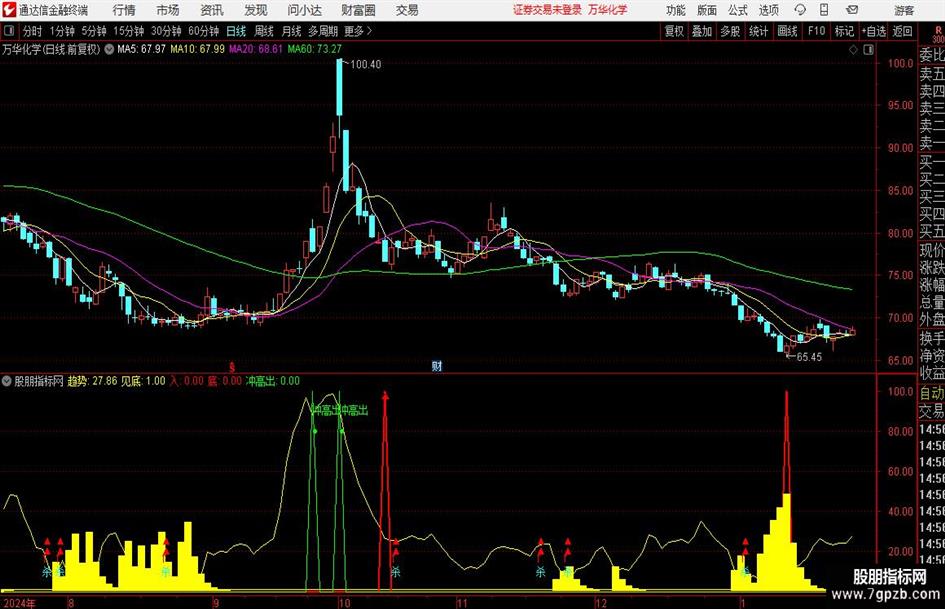Click the 趋势: 27.86 indicator value
945x609 pixels.
point(92,381)
